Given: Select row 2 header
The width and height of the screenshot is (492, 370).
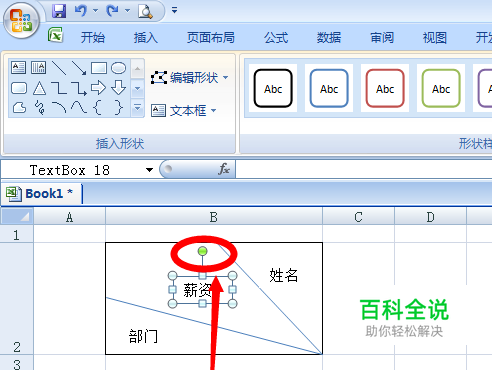Looking at the screenshot, I should click(16, 299).
